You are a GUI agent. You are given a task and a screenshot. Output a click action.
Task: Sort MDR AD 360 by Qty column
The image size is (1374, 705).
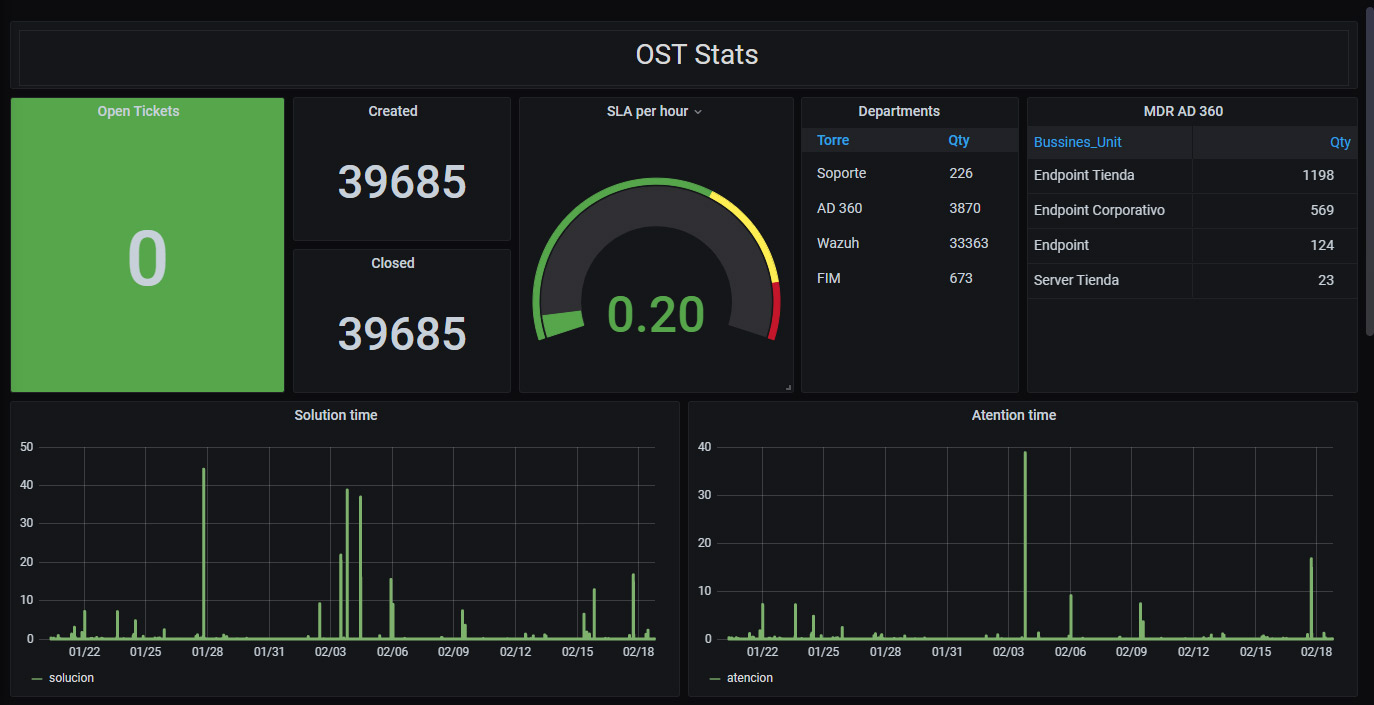coord(1339,142)
